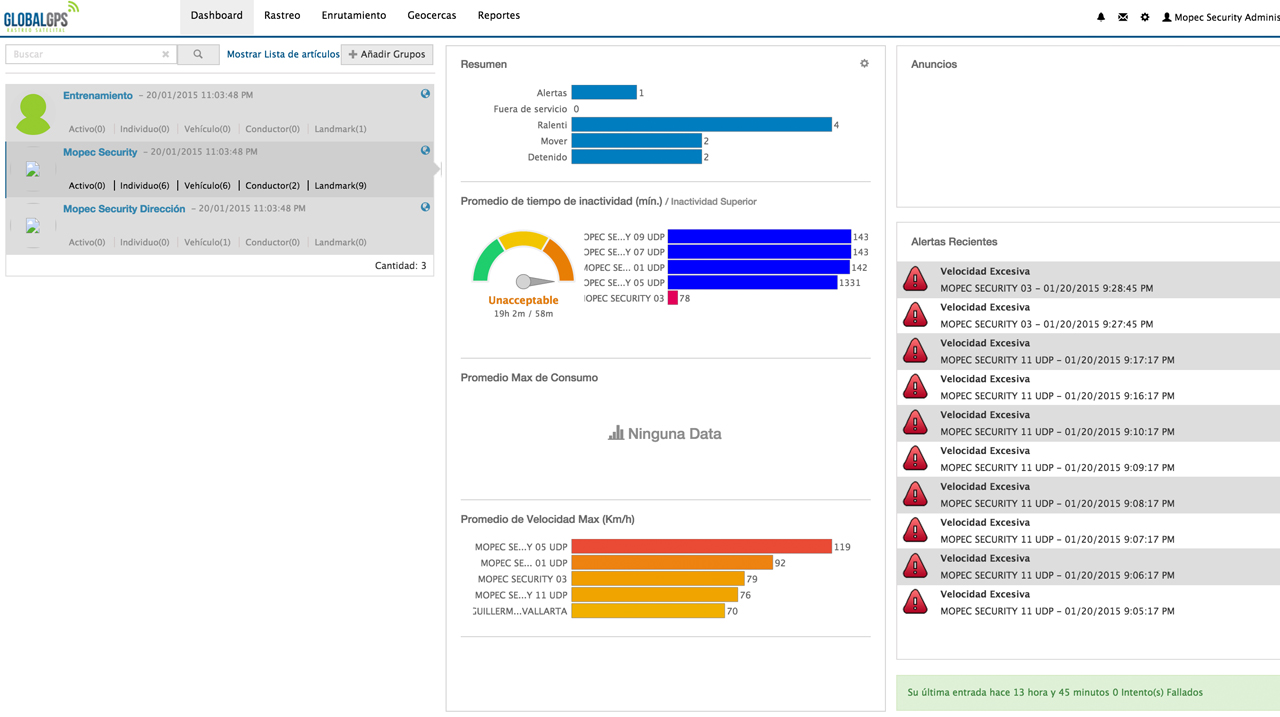Open the notifications bell icon
Viewport: 1280px width, 717px height.
[1101, 17]
